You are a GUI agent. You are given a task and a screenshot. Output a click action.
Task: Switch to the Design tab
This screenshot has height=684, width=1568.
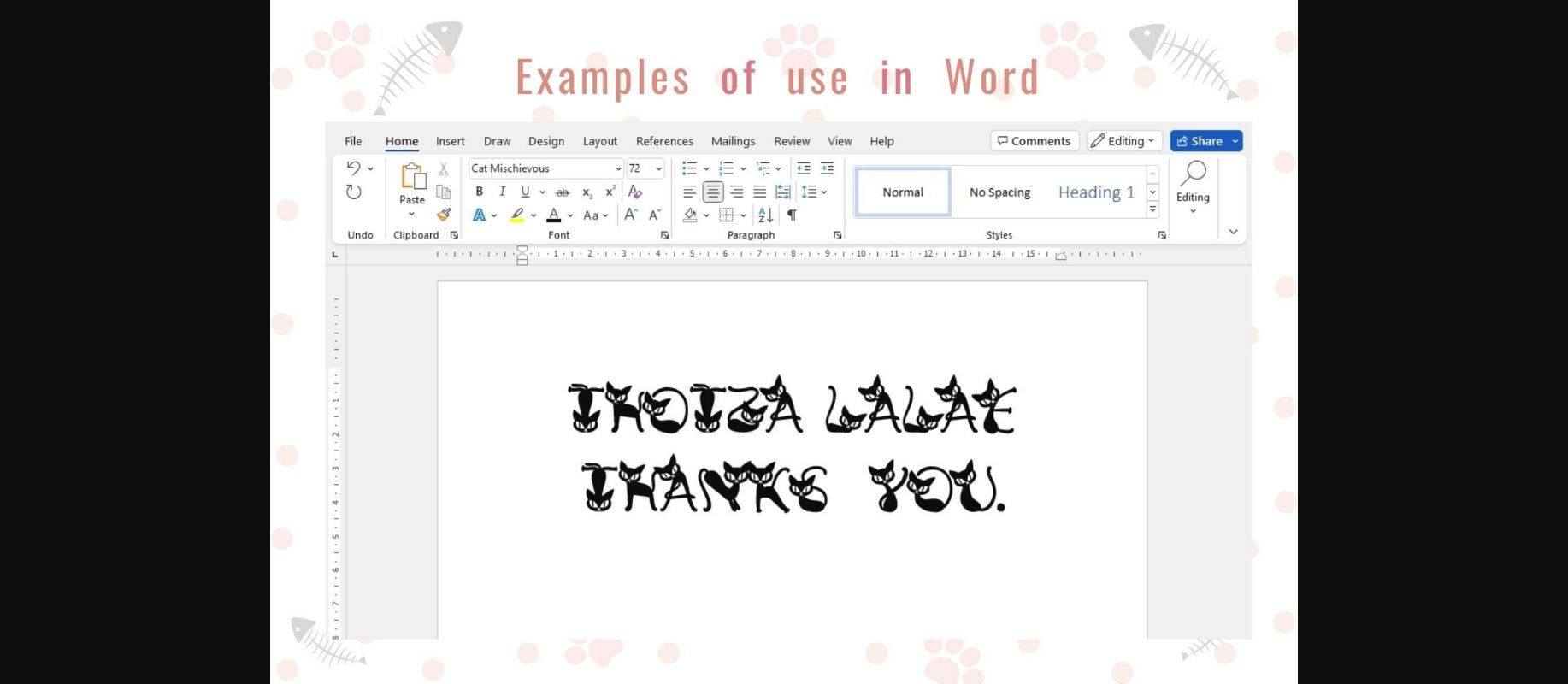(x=546, y=141)
